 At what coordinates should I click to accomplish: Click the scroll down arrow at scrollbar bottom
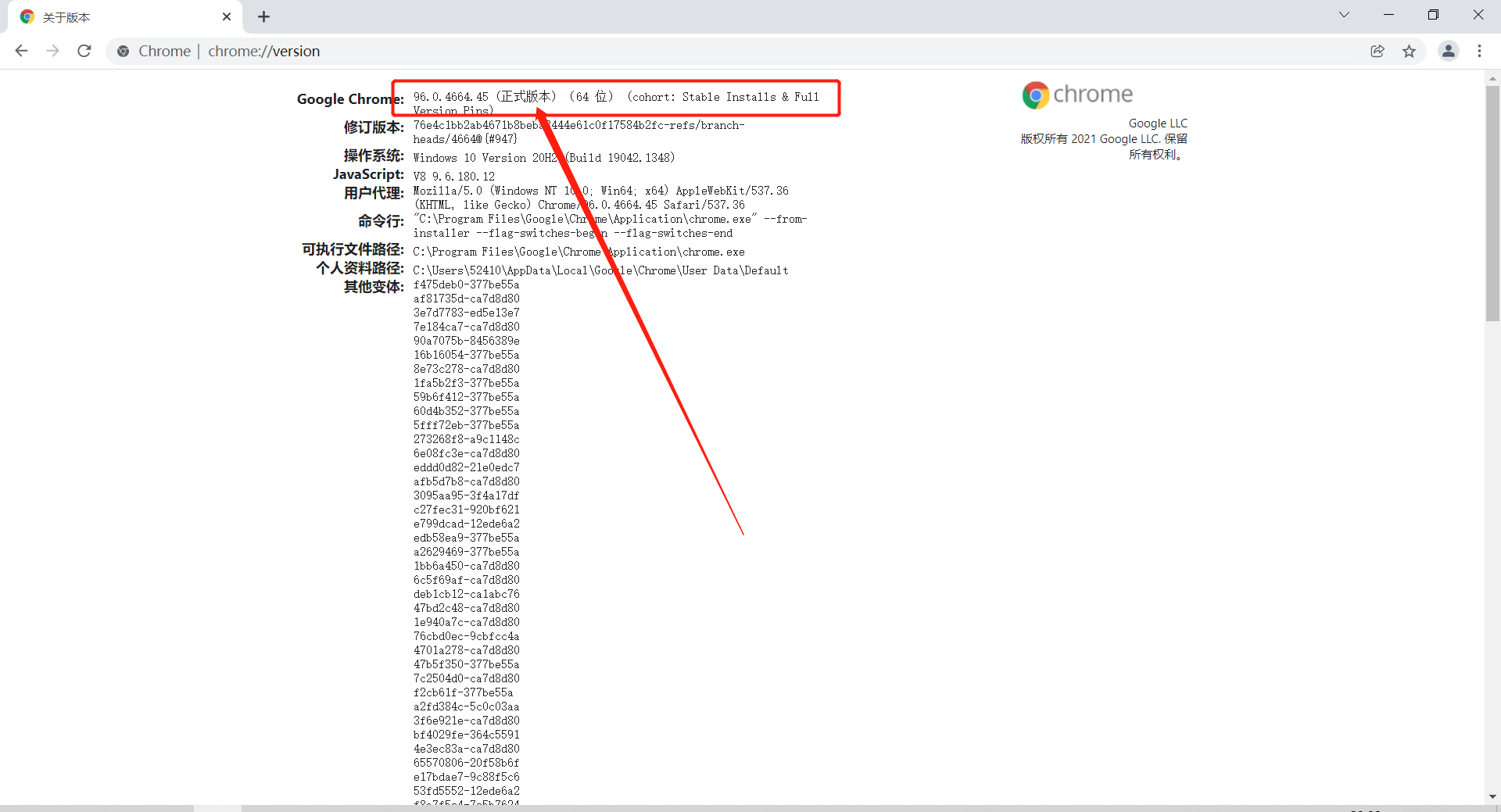(1492, 797)
